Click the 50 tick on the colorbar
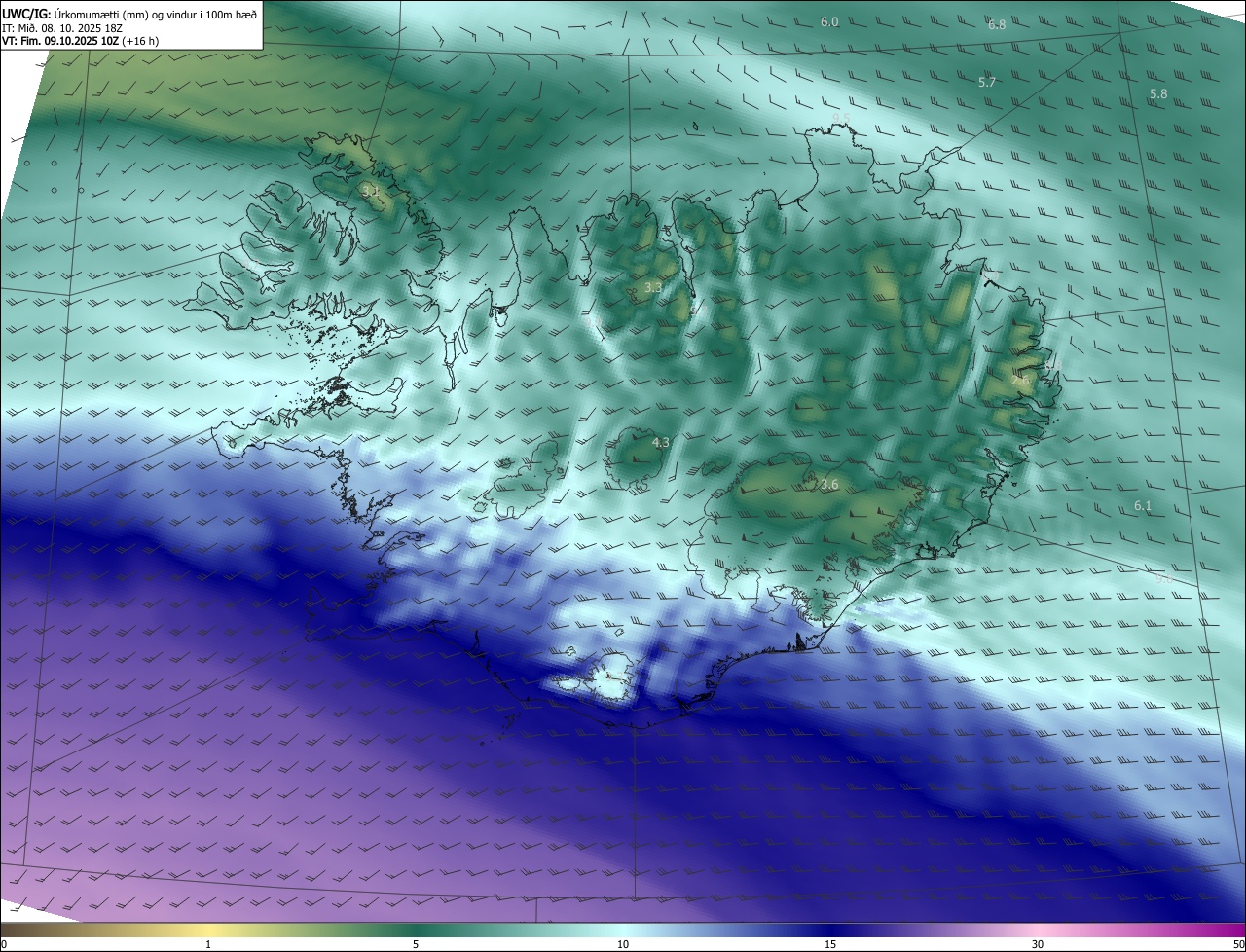 point(1238,944)
